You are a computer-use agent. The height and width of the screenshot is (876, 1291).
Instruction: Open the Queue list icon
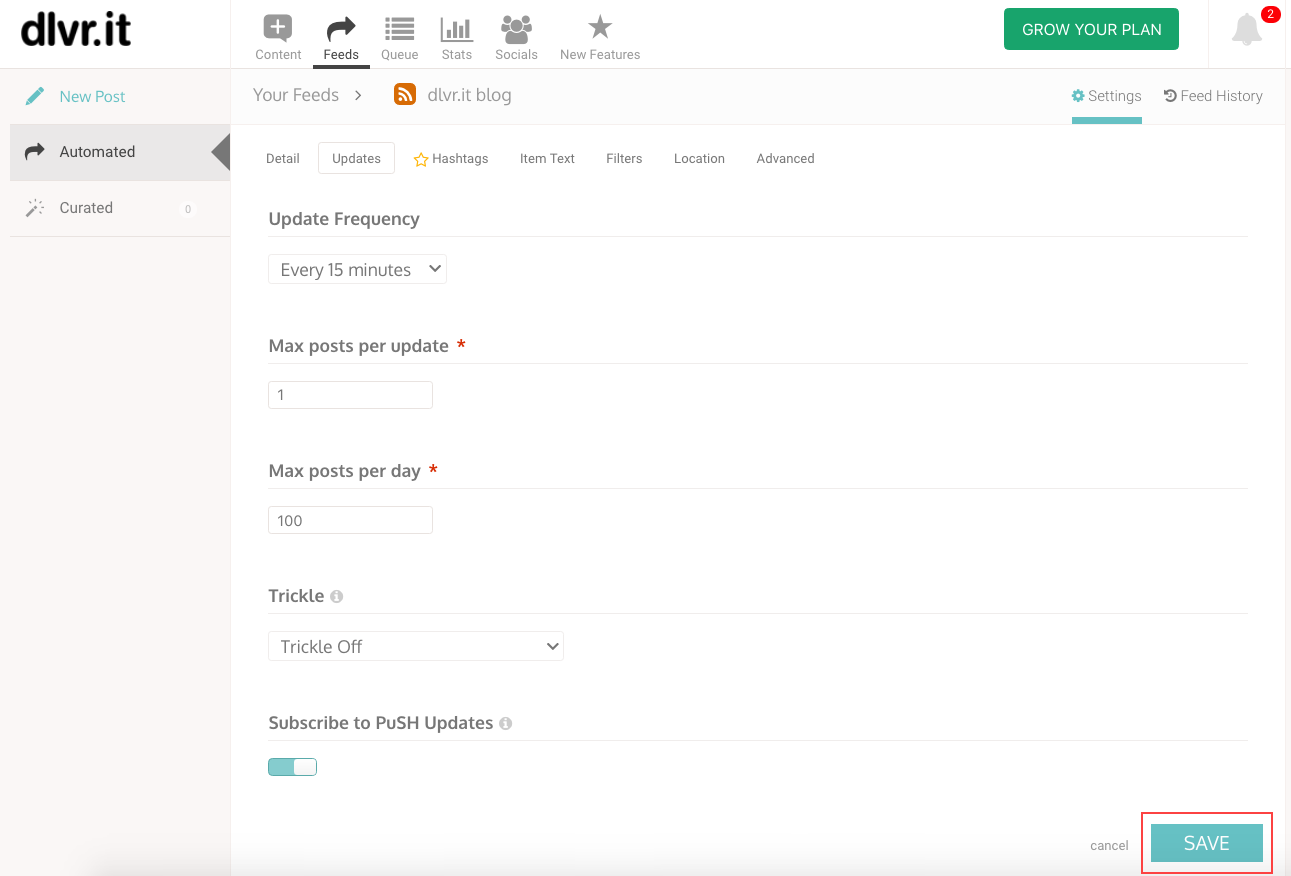400,29
